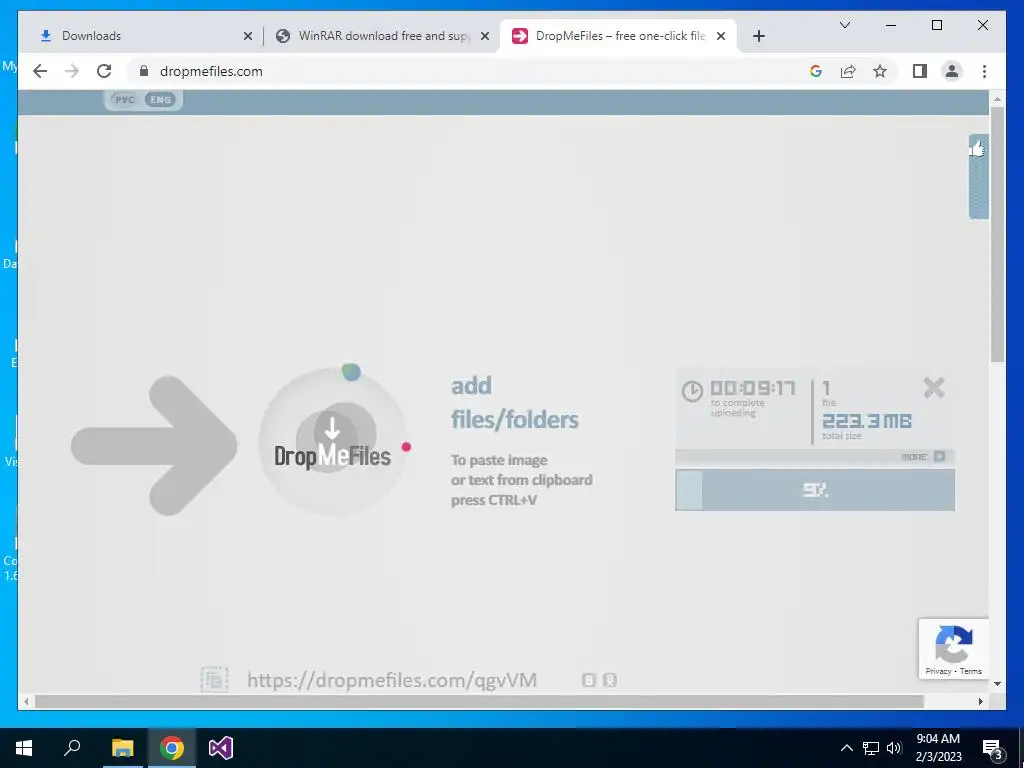Open the notification center

coord(993,749)
